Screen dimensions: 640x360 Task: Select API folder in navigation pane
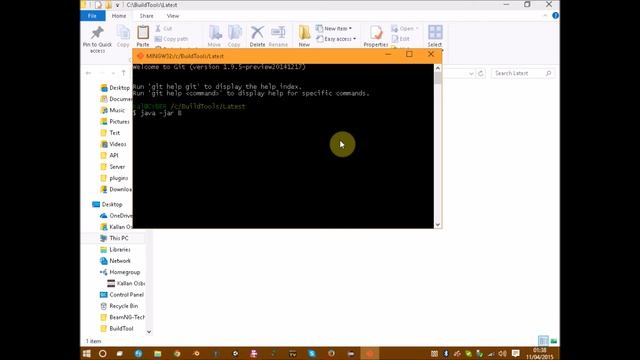(109, 156)
